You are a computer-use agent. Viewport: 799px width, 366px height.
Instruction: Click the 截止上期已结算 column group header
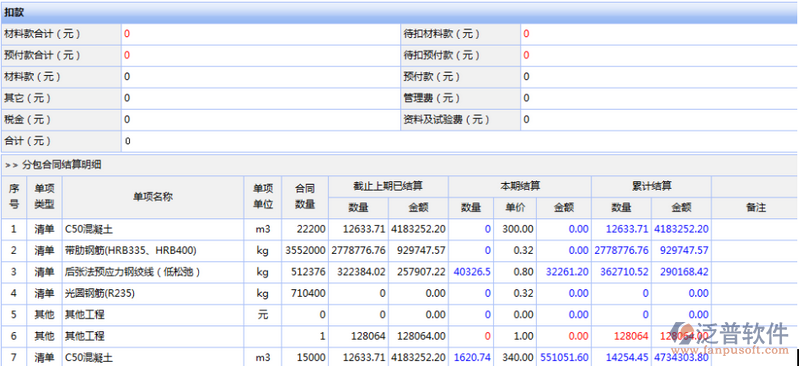(x=388, y=187)
